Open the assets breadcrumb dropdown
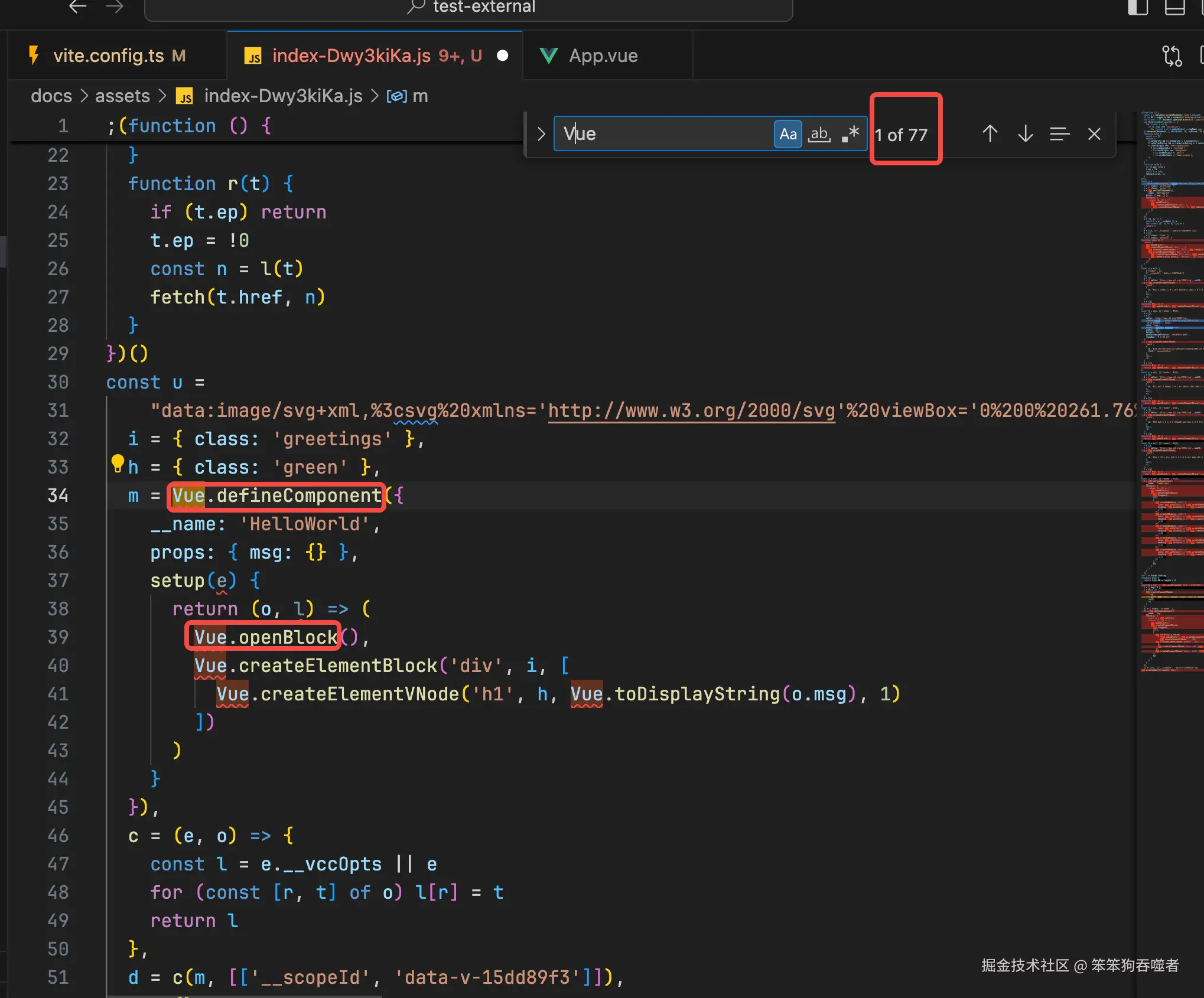The image size is (1204, 998). click(122, 96)
